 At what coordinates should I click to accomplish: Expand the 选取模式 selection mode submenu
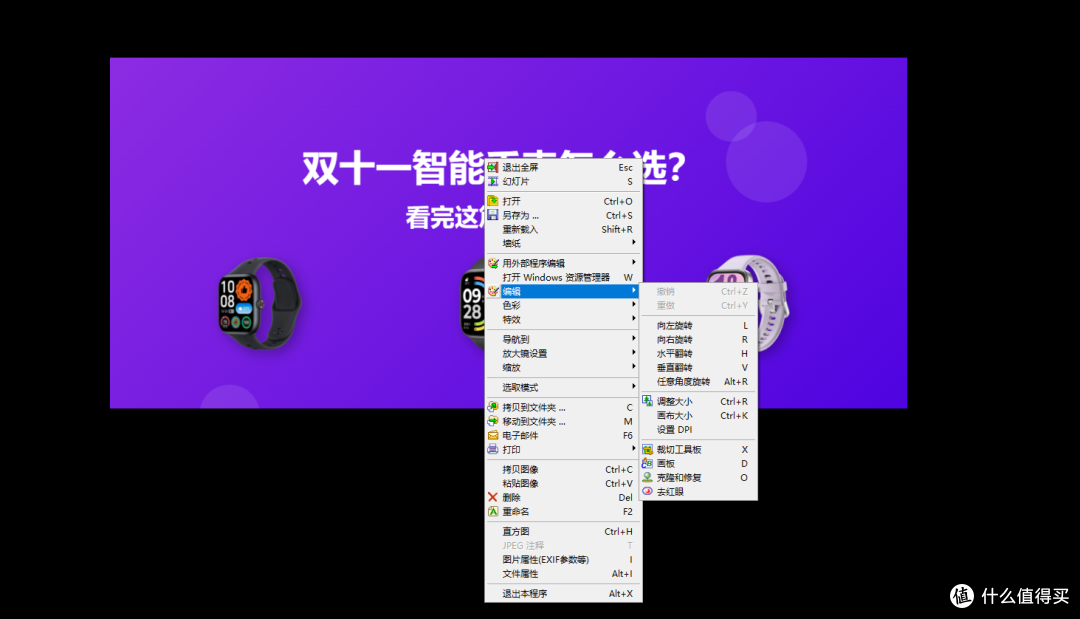563,388
